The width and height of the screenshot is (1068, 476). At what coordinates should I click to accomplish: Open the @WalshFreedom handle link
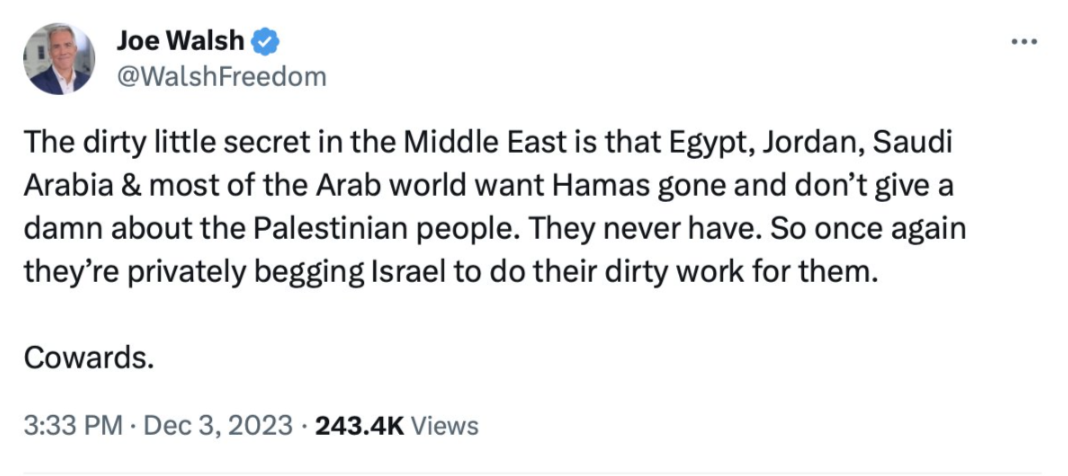(221, 76)
